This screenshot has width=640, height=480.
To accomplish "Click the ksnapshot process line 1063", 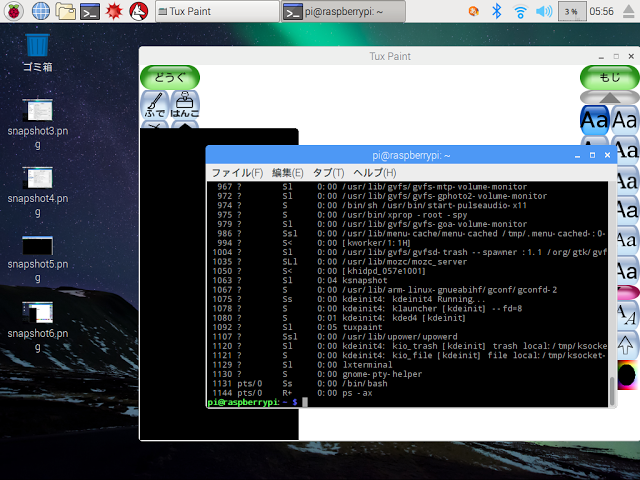I will pos(407,280).
